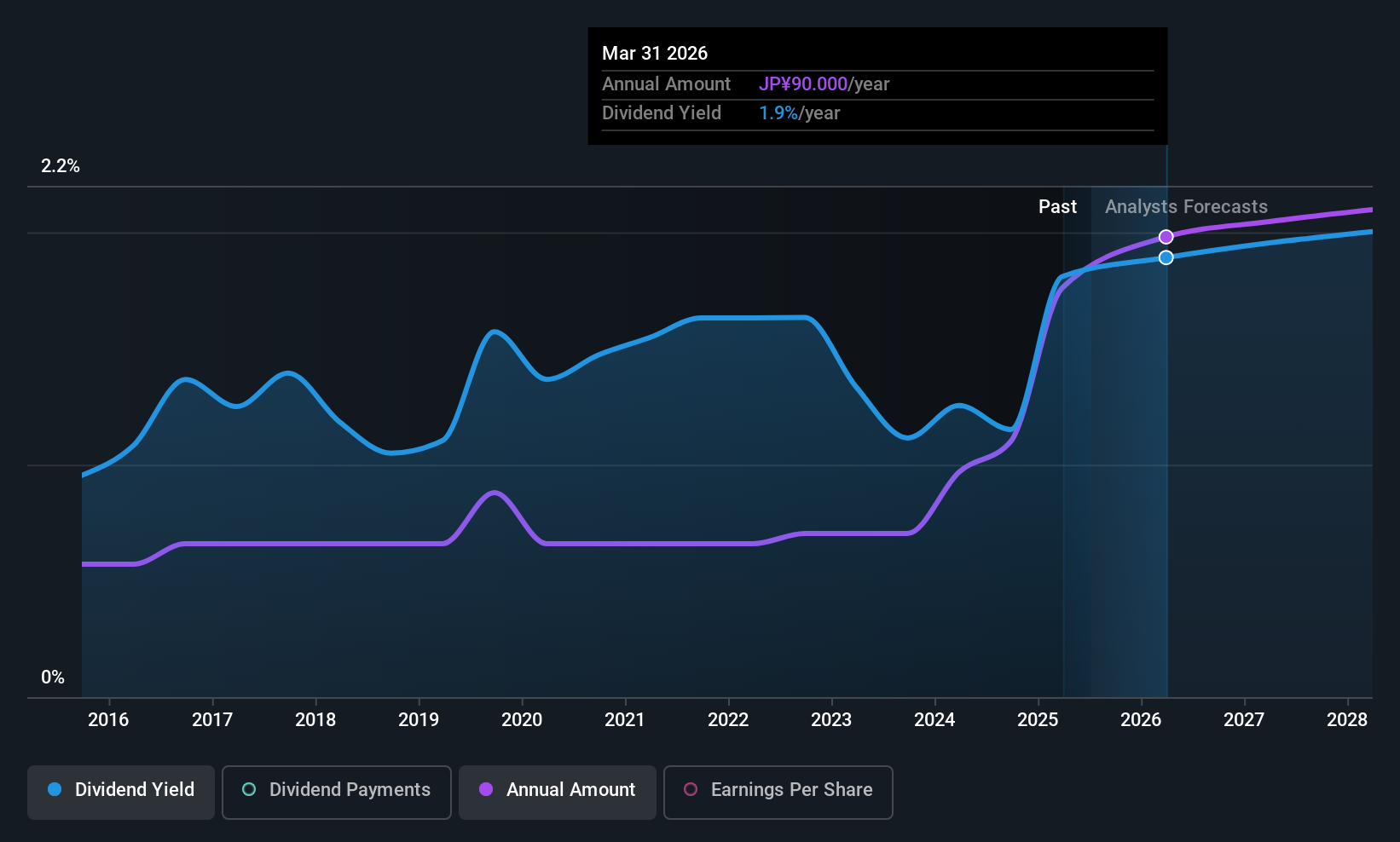The image size is (1400, 842).
Task: Click the 2019 x-axis year label
Action: click(x=419, y=720)
